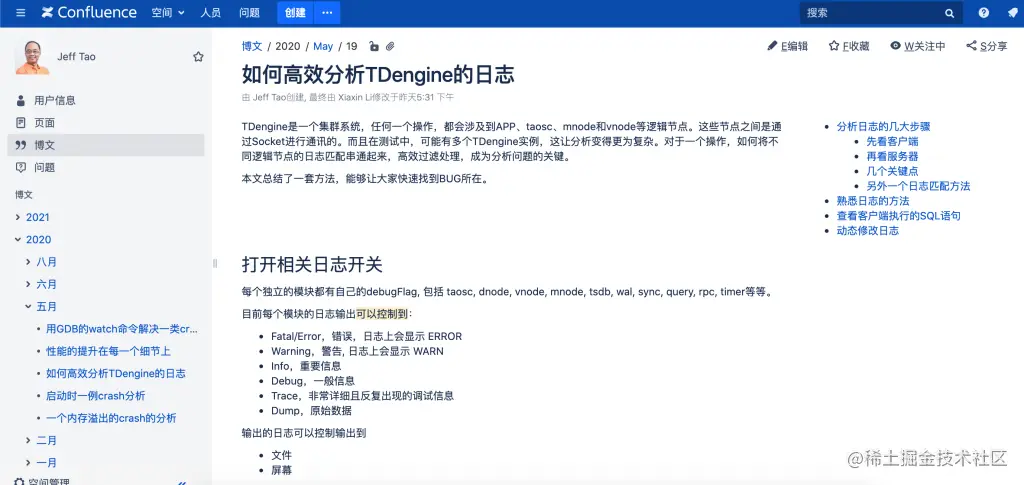
Task: Click bullet text Dump，原始数据
Action: (x=312, y=411)
